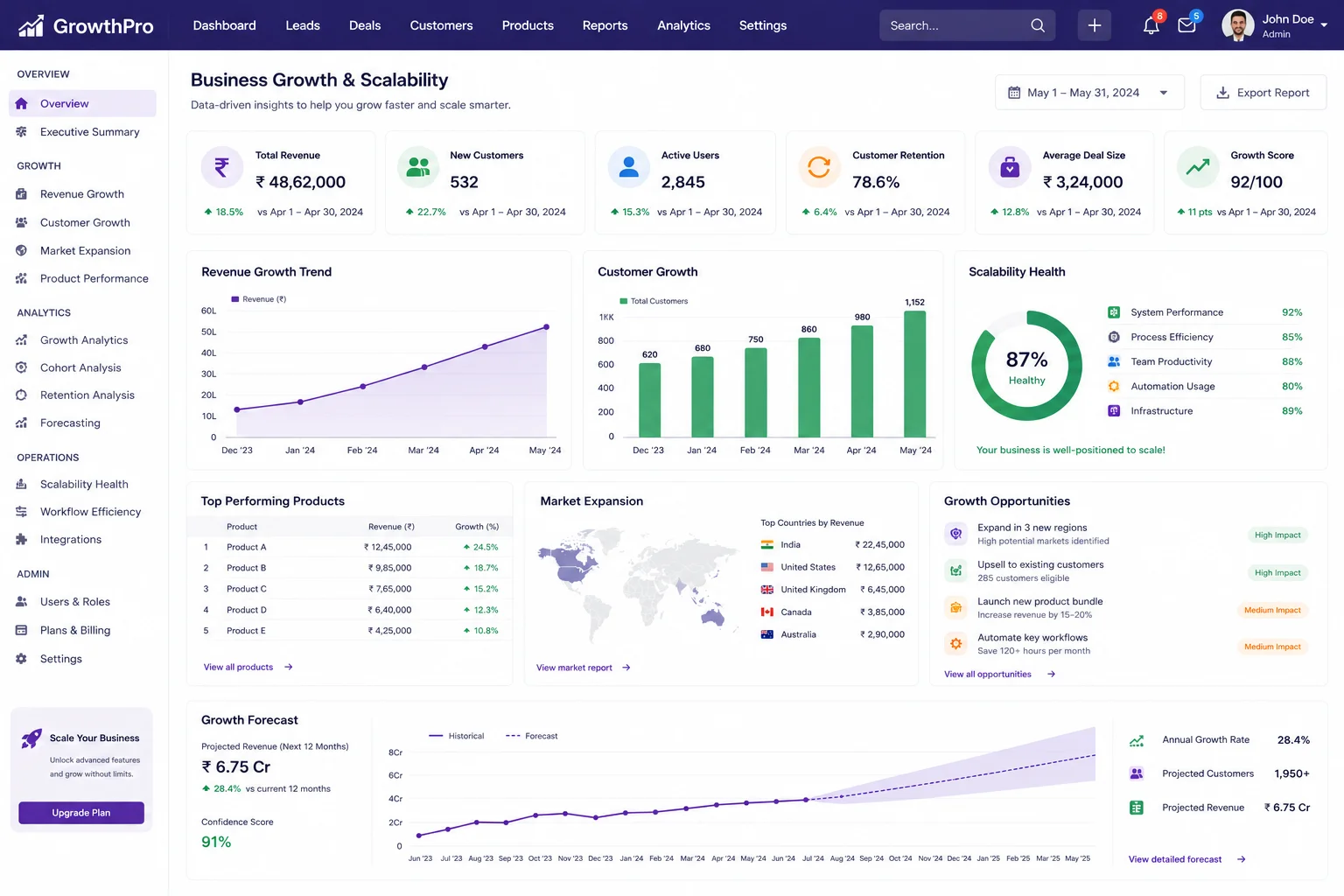Open the May 1 – May 31 date range dropdown
Image resolution: width=1344 pixels, height=896 pixels.
[x=1089, y=93]
